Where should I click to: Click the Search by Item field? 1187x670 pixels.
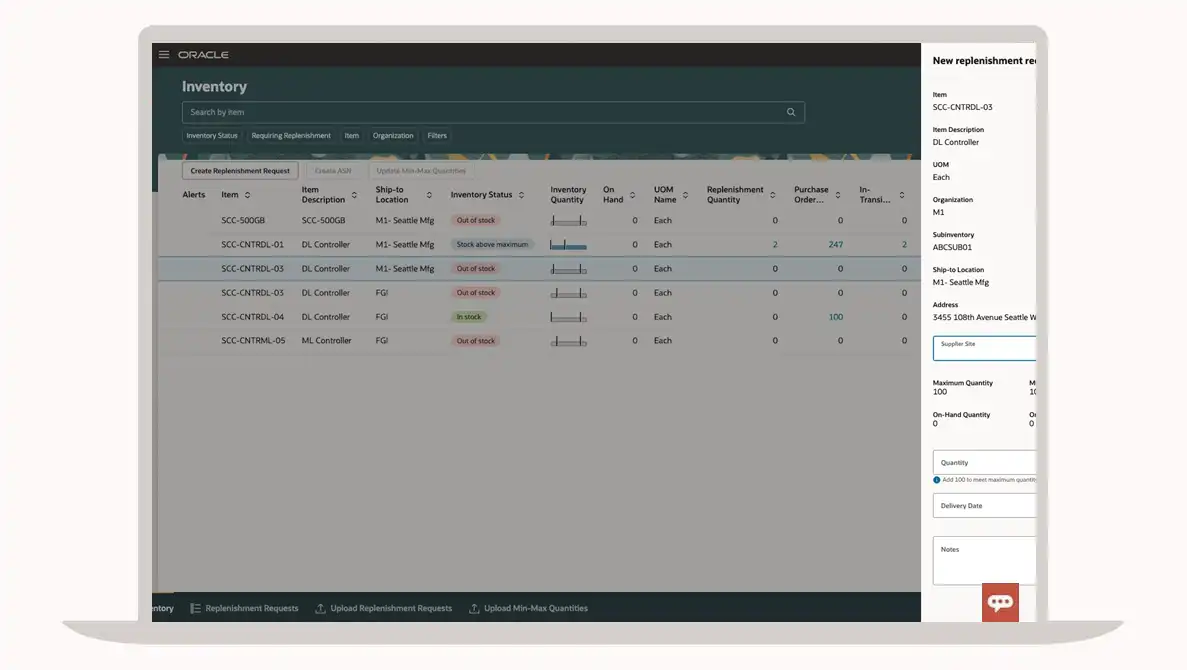pos(480,112)
